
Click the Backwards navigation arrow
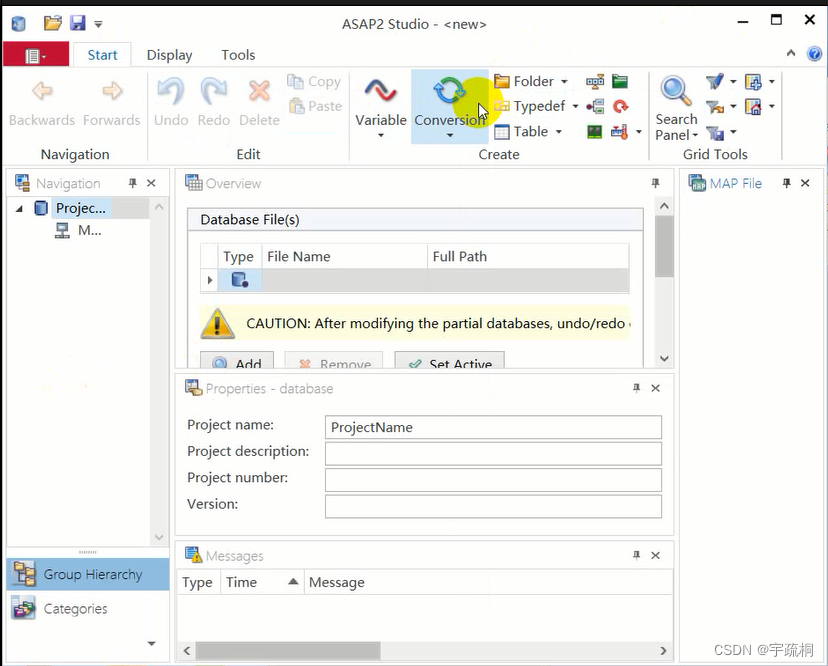(42, 91)
